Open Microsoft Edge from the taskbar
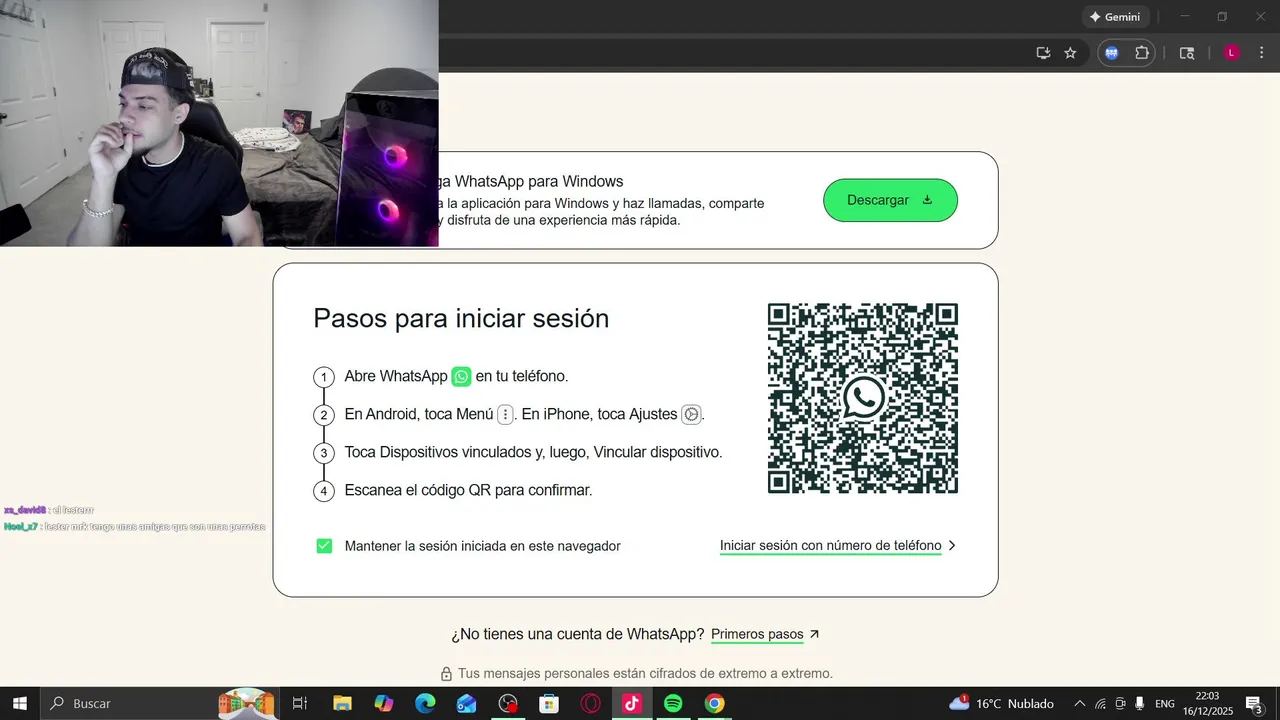The width and height of the screenshot is (1280, 720). coord(425,703)
